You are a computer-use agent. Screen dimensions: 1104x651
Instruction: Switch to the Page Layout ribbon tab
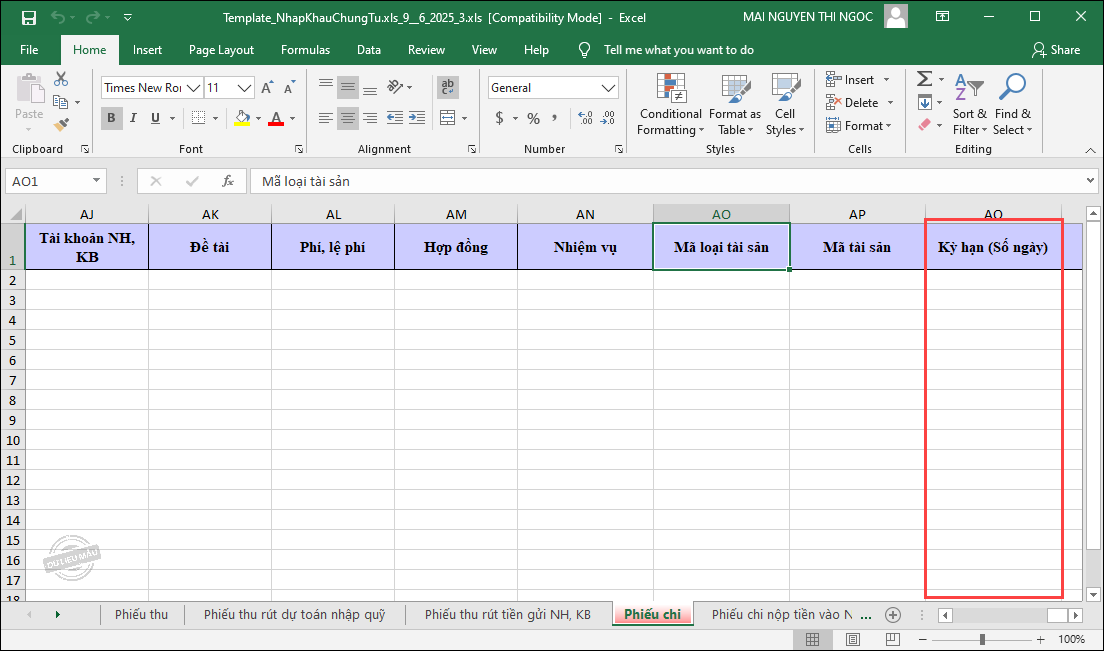point(221,50)
